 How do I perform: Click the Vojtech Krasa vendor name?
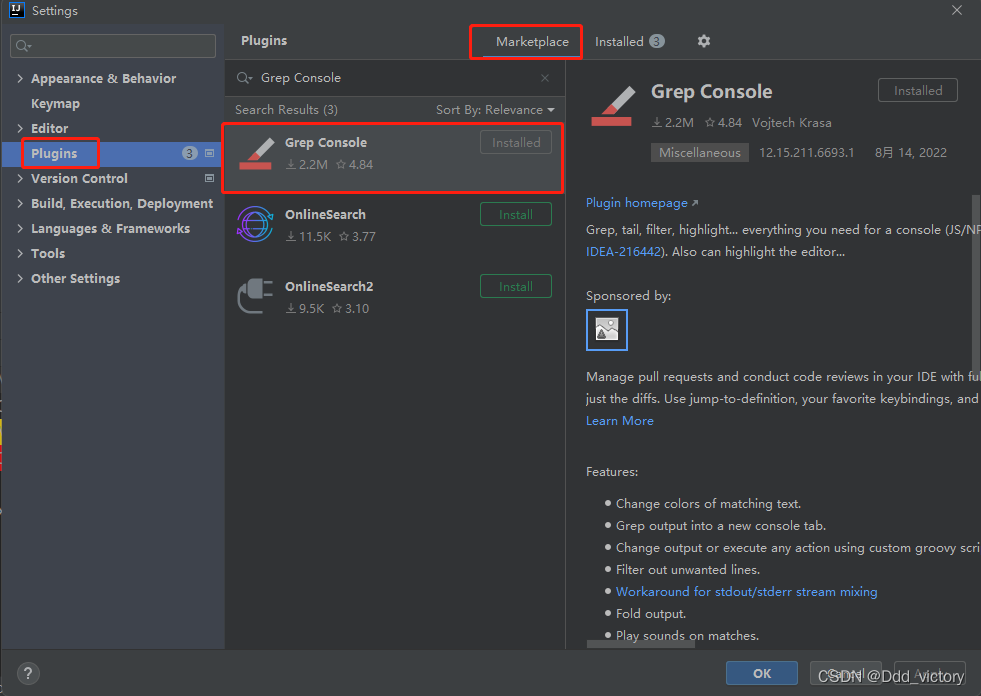(x=791, y=123)
